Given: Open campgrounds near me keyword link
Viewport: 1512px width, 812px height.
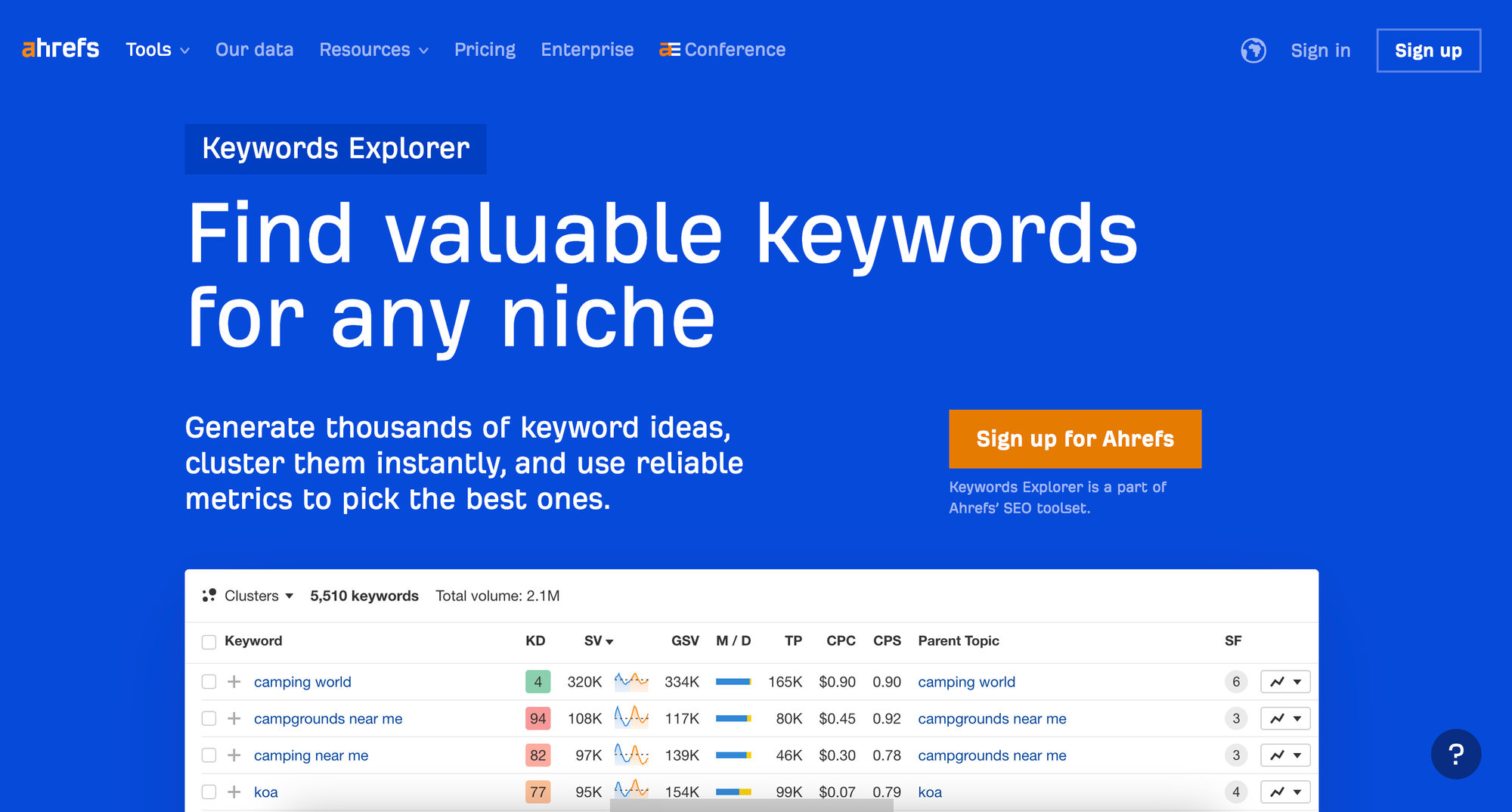Looking at the screenshot, I should (x=328, y=718).
